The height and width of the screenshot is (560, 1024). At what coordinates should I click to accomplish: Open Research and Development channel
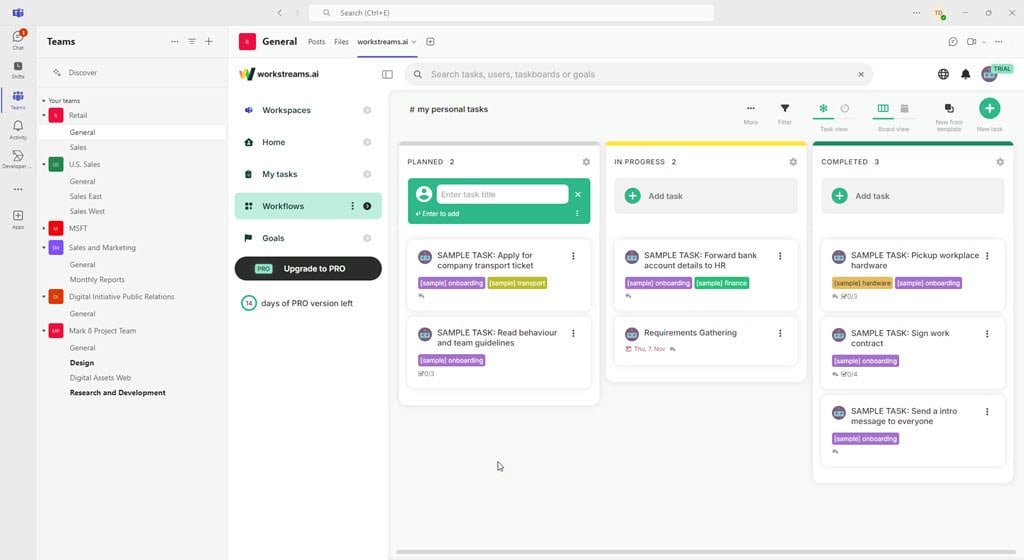(118, 393)
